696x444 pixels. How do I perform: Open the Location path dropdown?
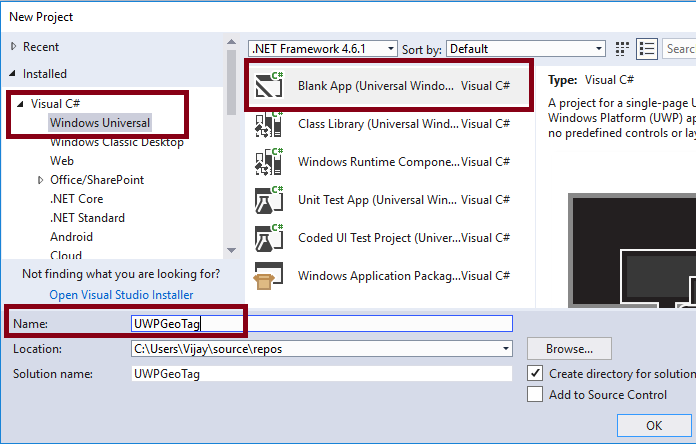coord(506,349)
